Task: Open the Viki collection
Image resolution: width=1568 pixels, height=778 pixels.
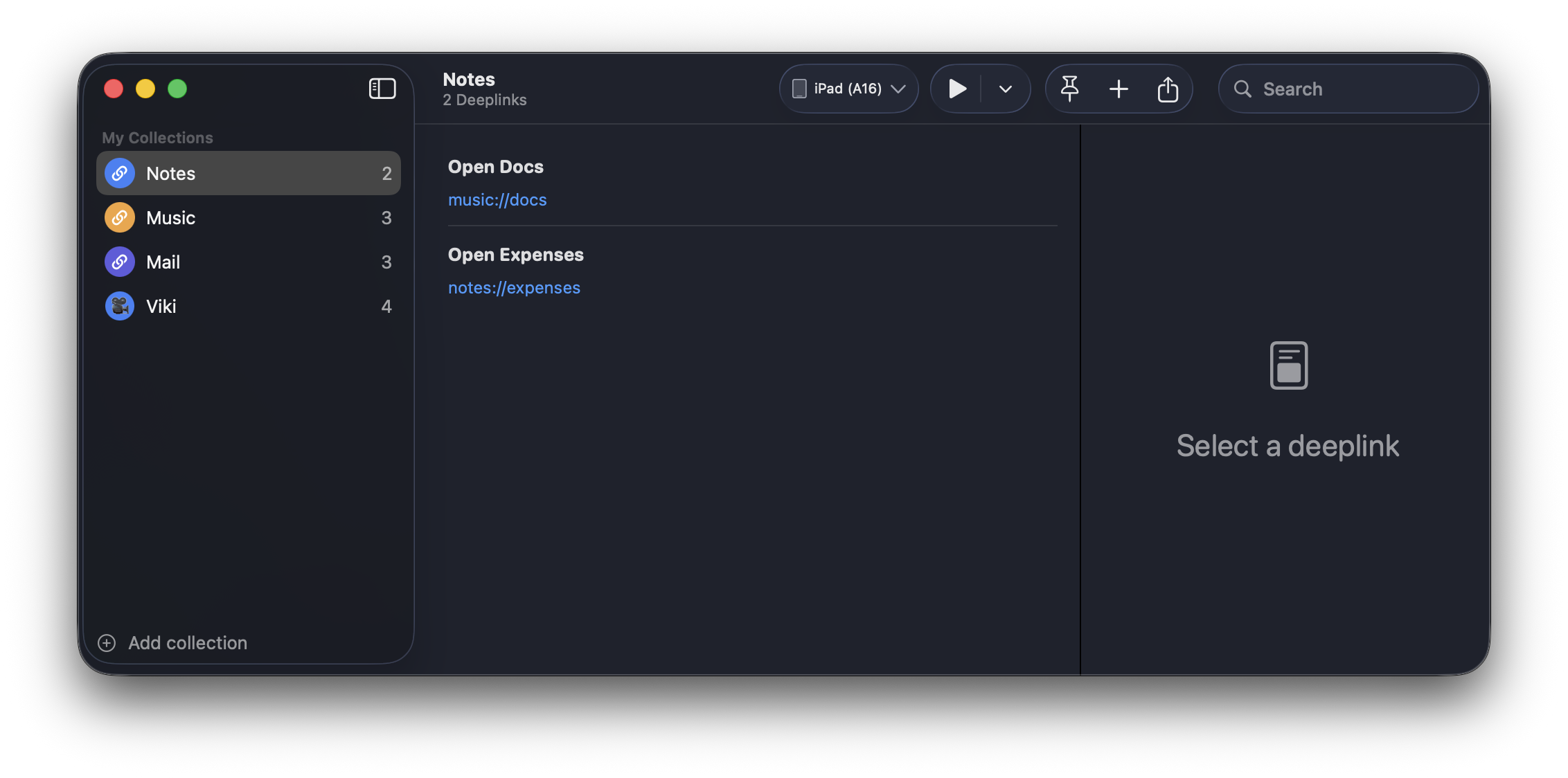Action: (x=248, y=306)
